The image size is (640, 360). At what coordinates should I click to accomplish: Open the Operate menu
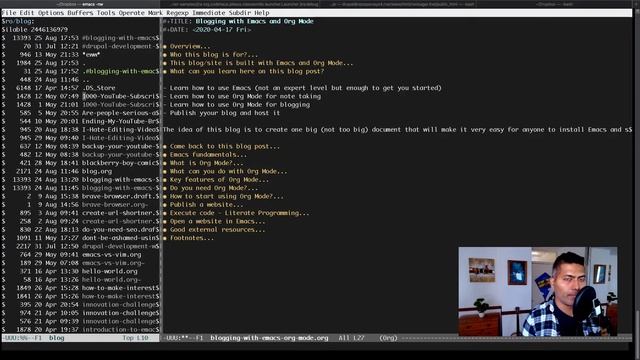[131, 13]
